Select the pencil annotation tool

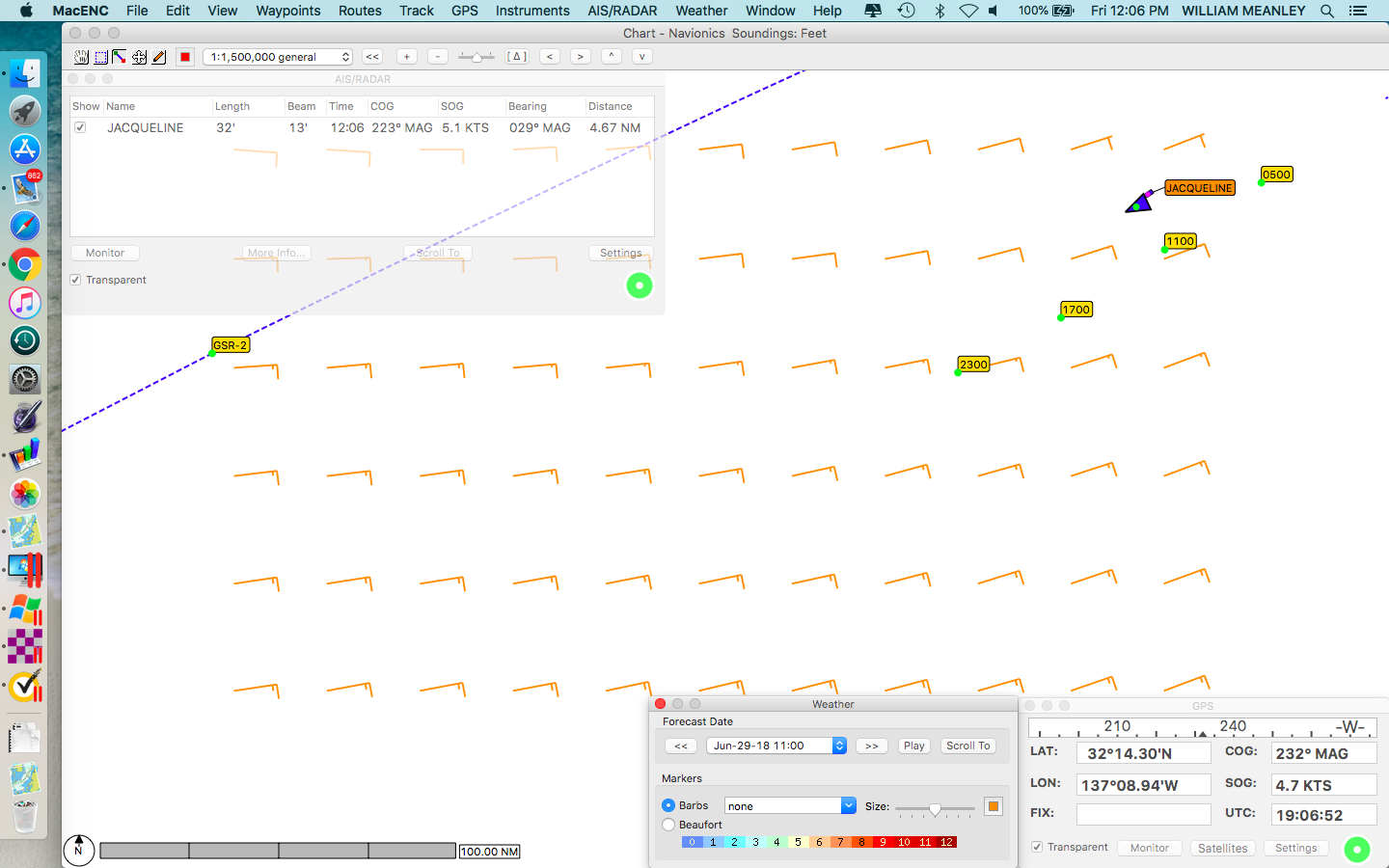159,57
